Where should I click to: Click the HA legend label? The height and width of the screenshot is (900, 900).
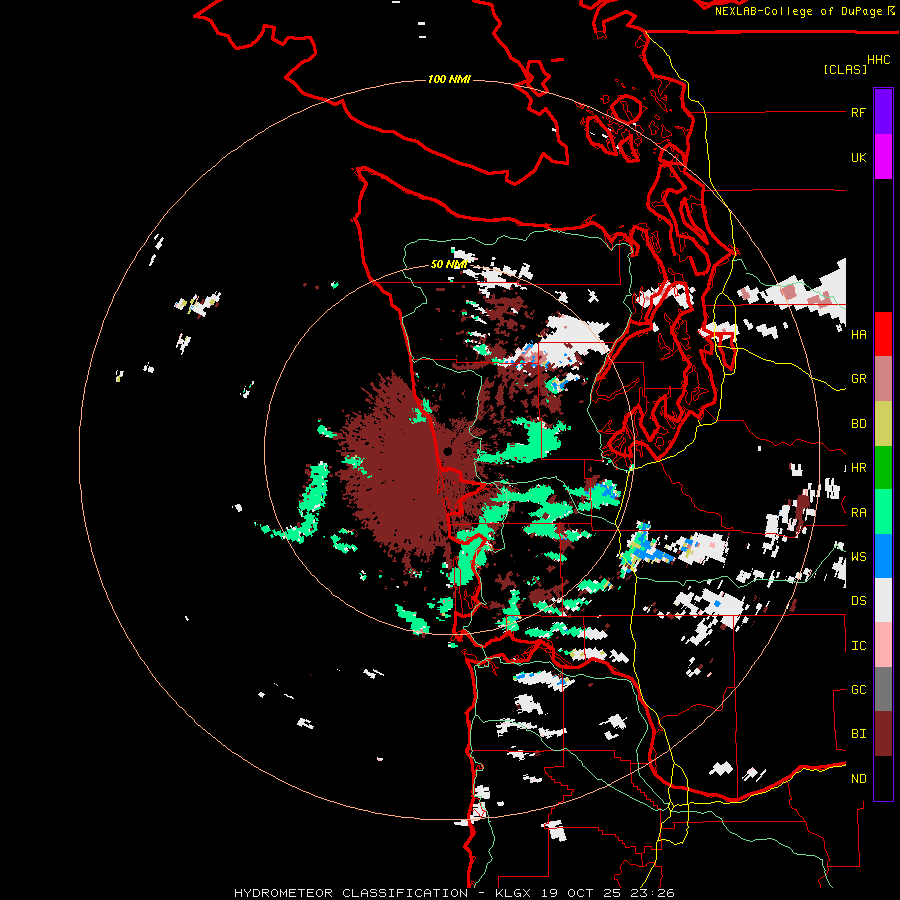pos(858,335)
